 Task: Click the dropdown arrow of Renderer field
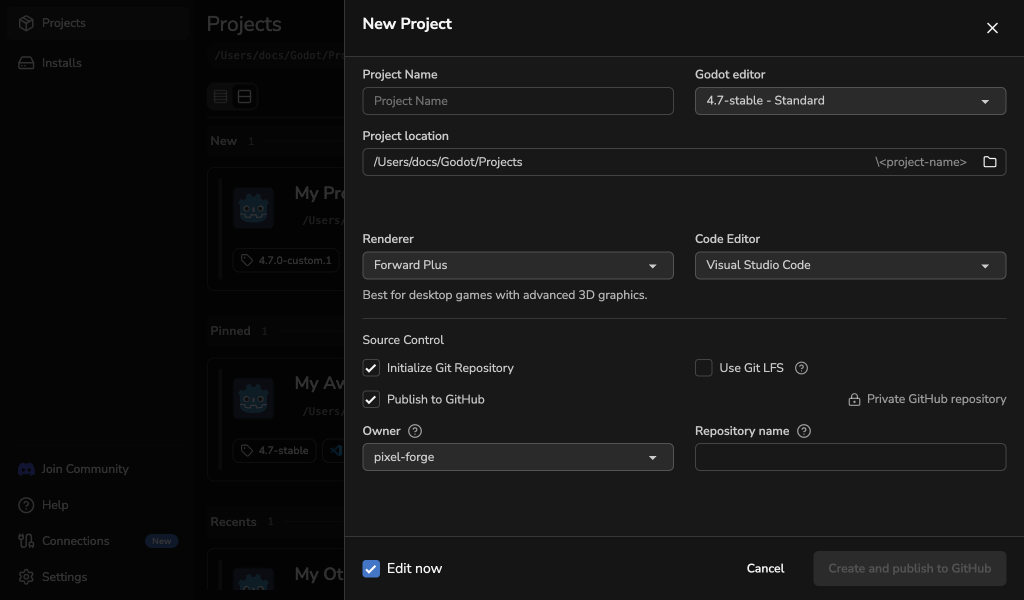(652, 266)
